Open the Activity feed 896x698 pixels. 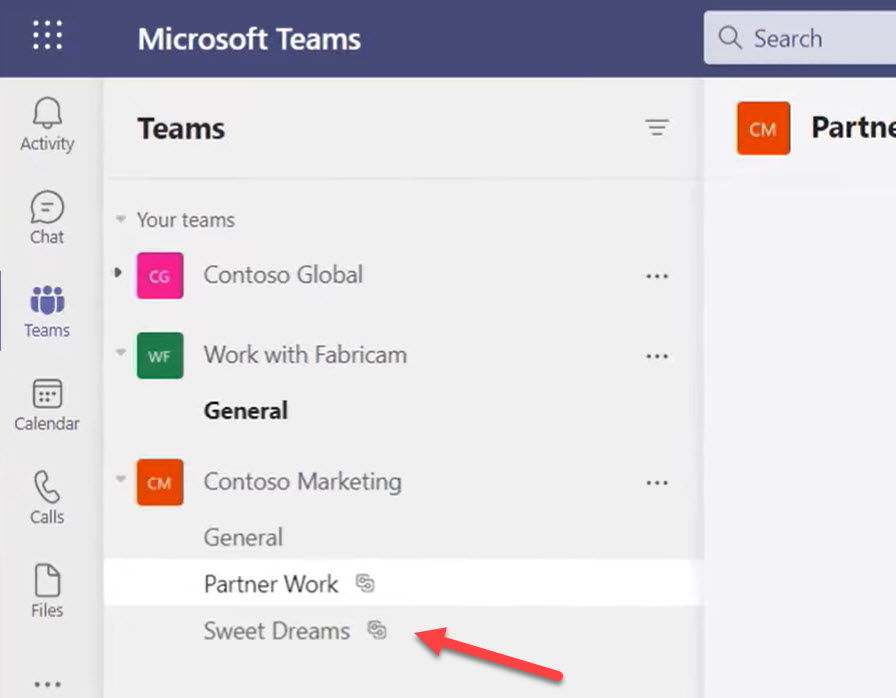(46, 122)
